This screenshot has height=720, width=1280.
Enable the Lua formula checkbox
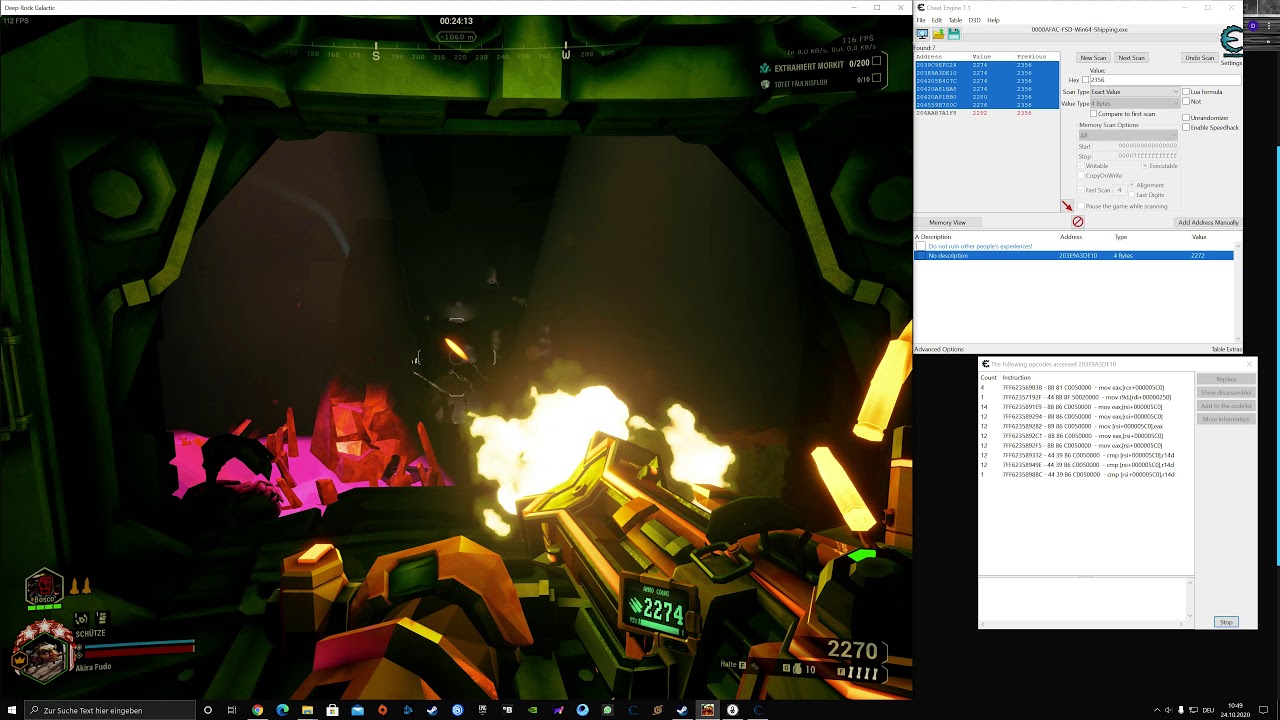[1186, 92]
